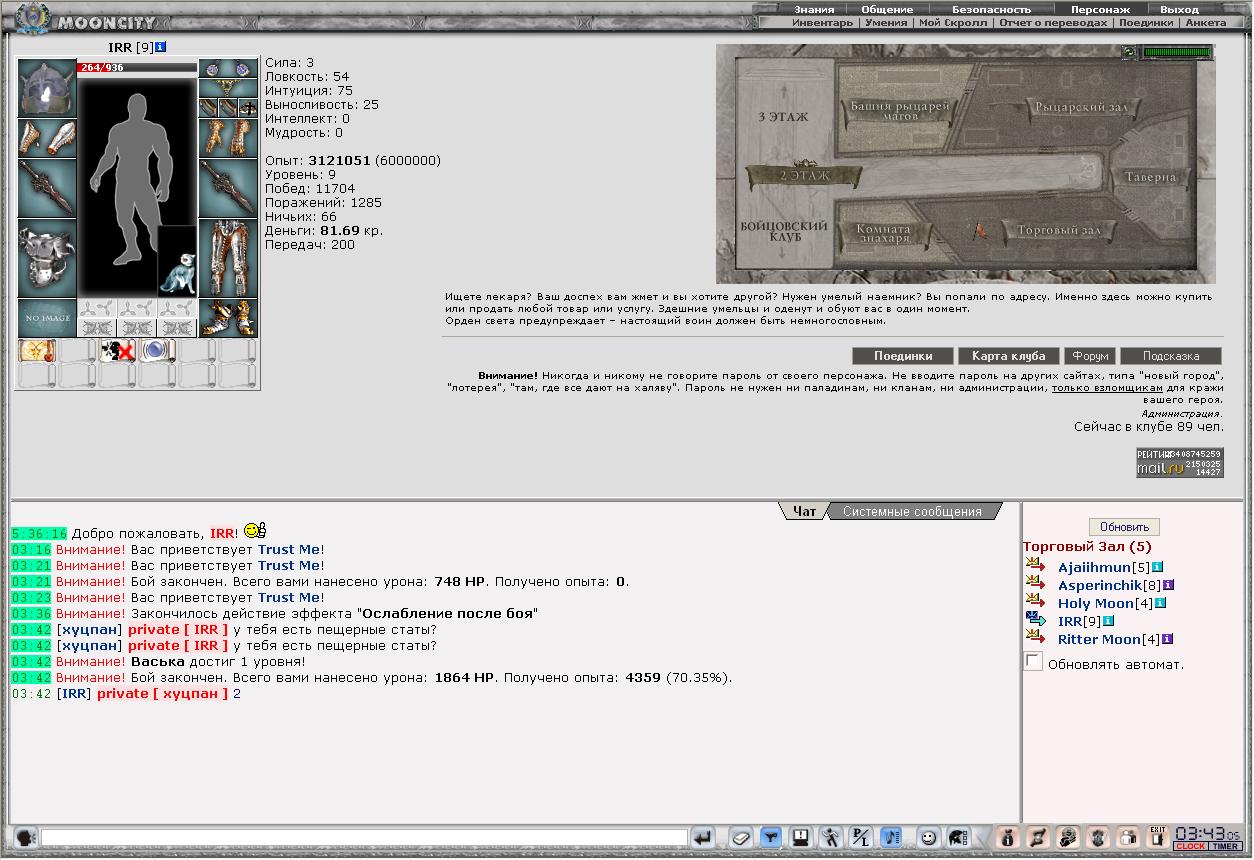The width and height of the screenshot is (1254, 860).
Task: Open the Персонаж menu
Action: click(x=1100, y=9)
